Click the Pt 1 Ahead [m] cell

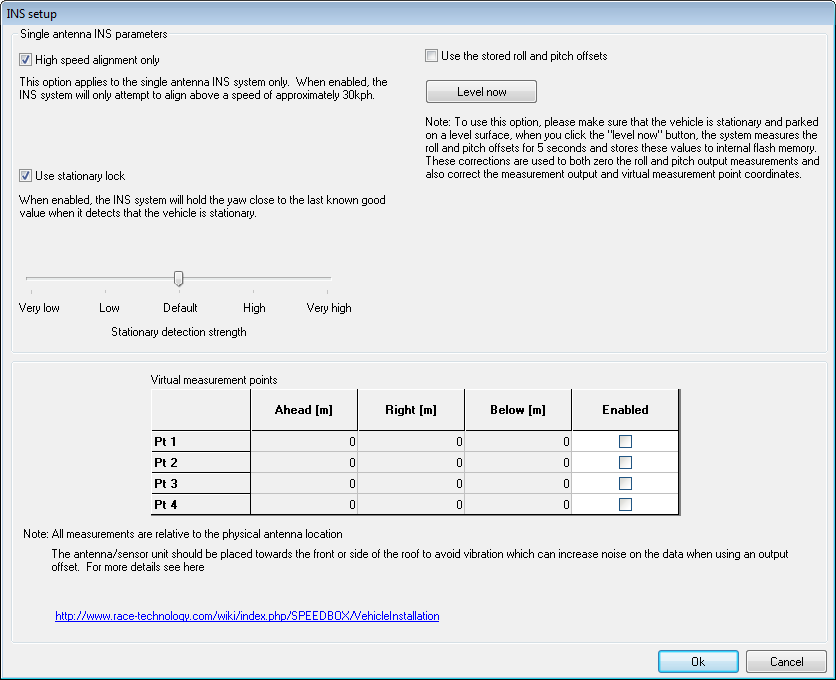pos(304,441)
